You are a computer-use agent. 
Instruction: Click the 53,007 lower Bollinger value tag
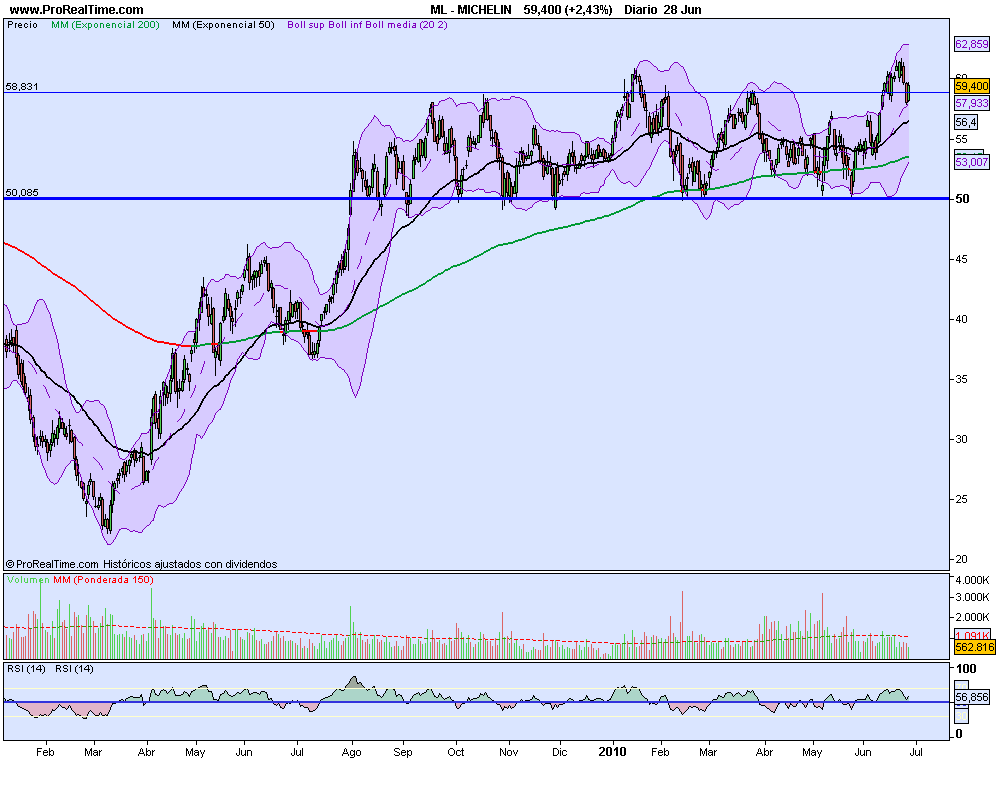click(x=971, y=162)
